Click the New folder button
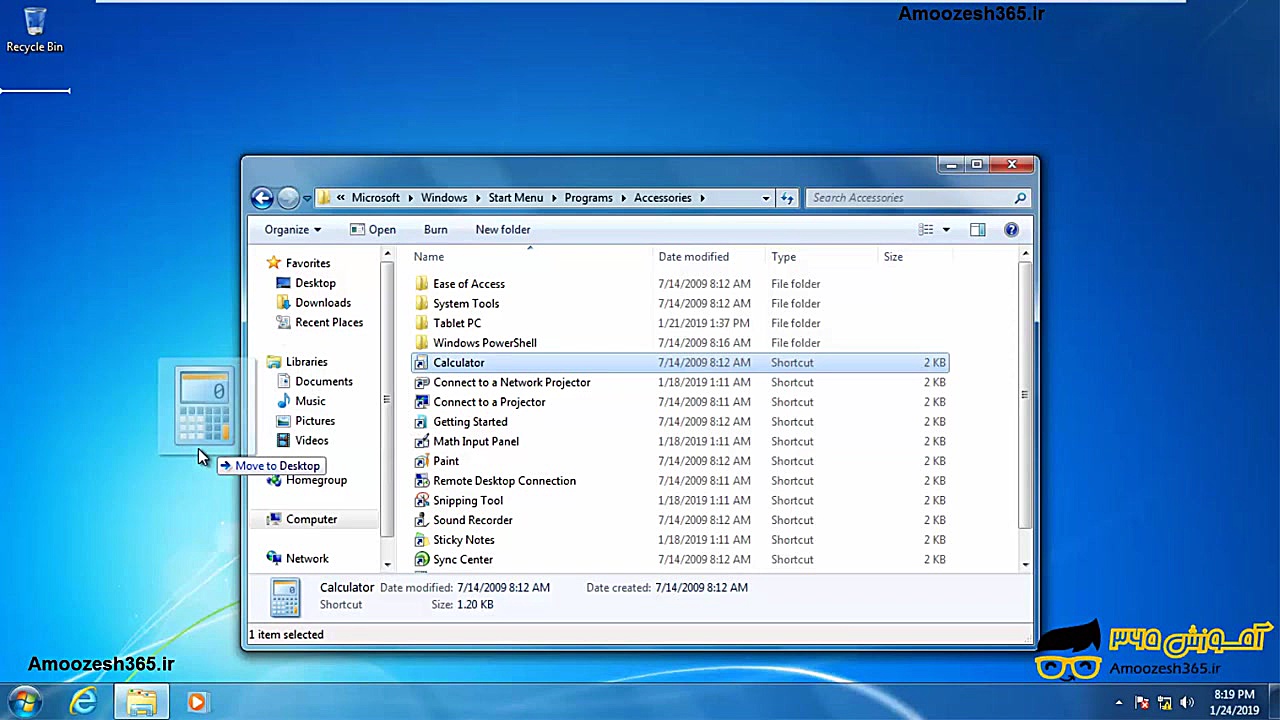Viewport: 1280px width, 720px height. pos(502,230)
